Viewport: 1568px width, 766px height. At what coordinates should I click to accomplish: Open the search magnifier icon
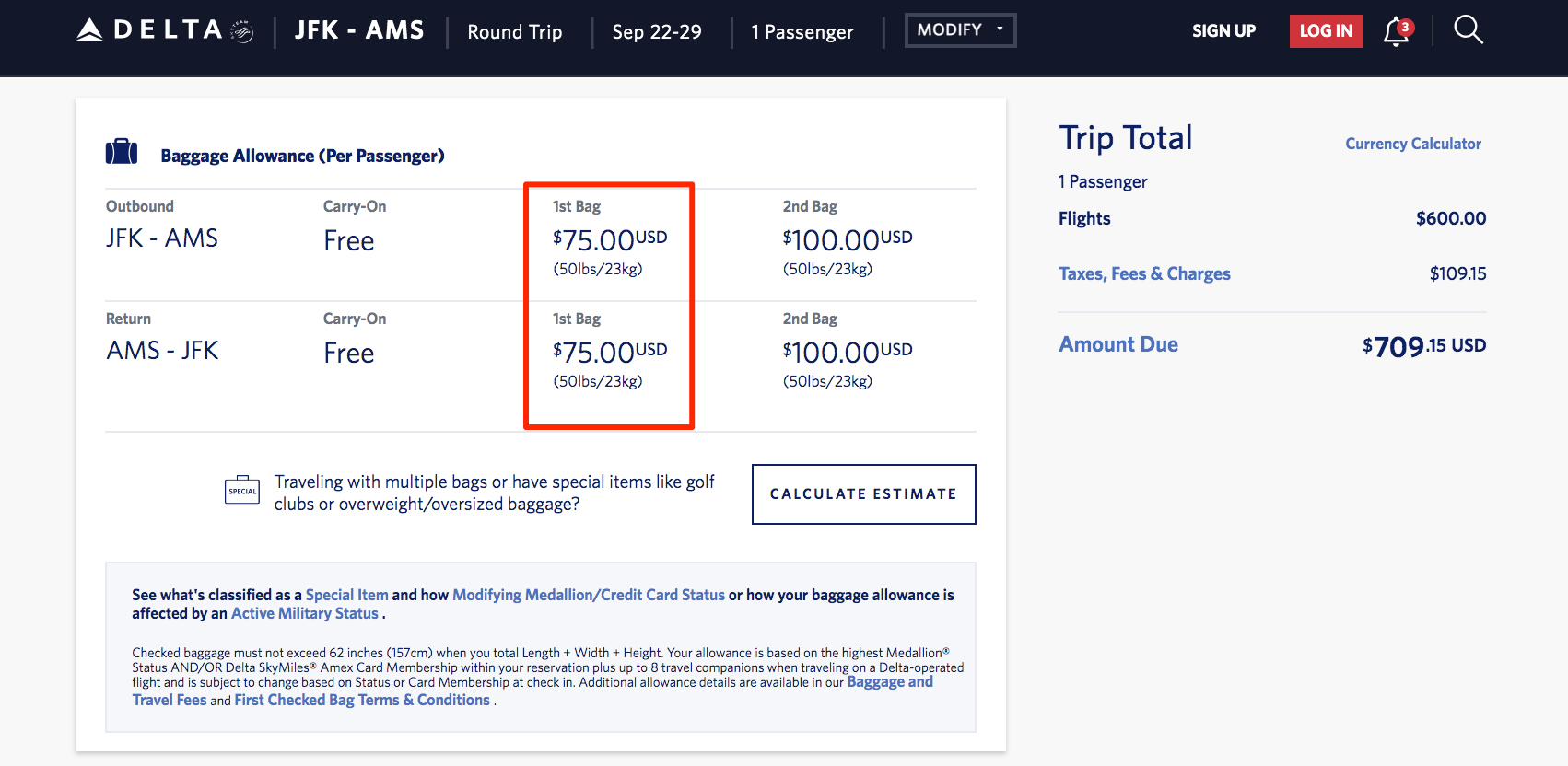click(1468, 29)
